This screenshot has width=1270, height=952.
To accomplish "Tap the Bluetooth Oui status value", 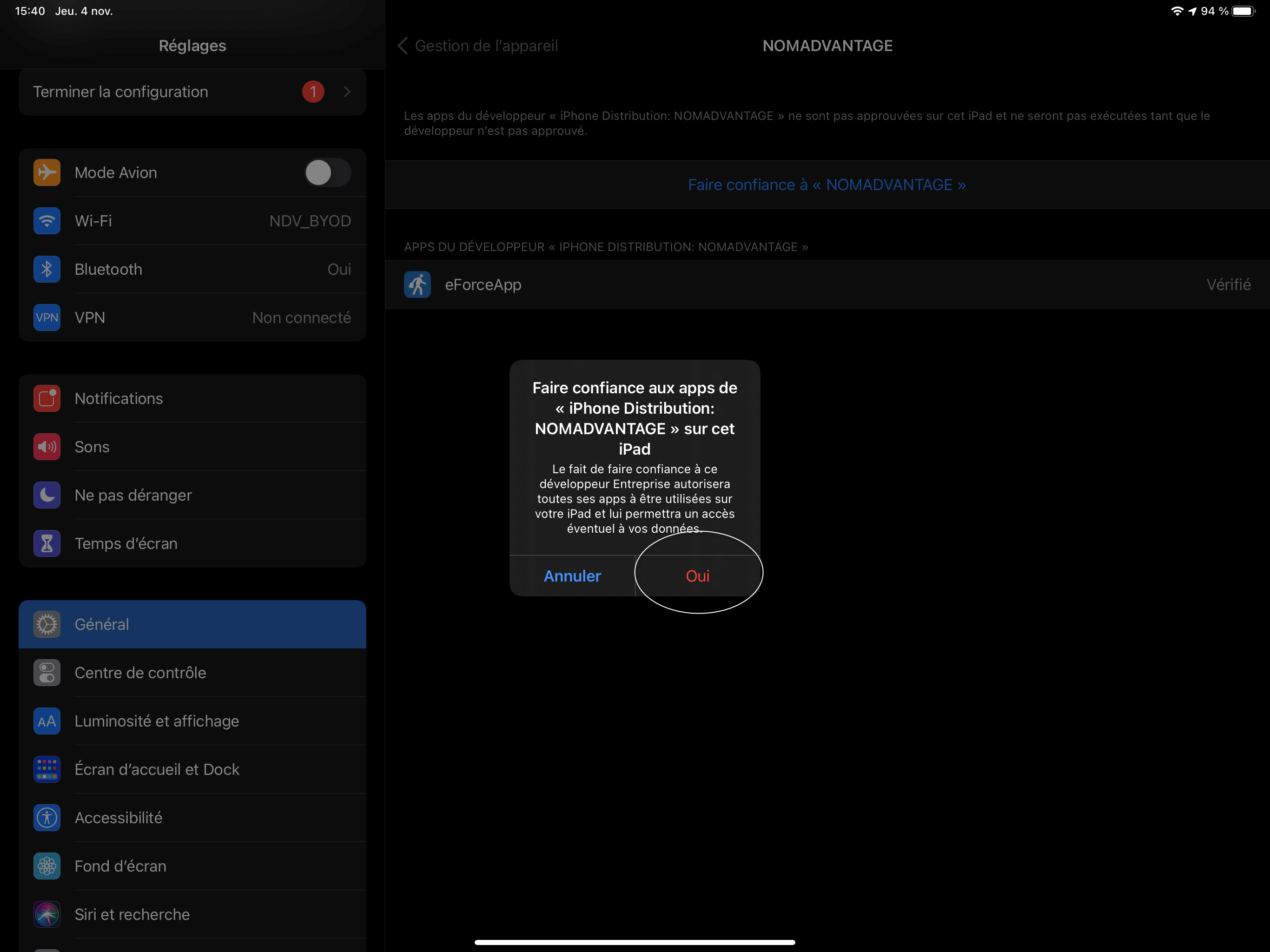I will (339, 269).
